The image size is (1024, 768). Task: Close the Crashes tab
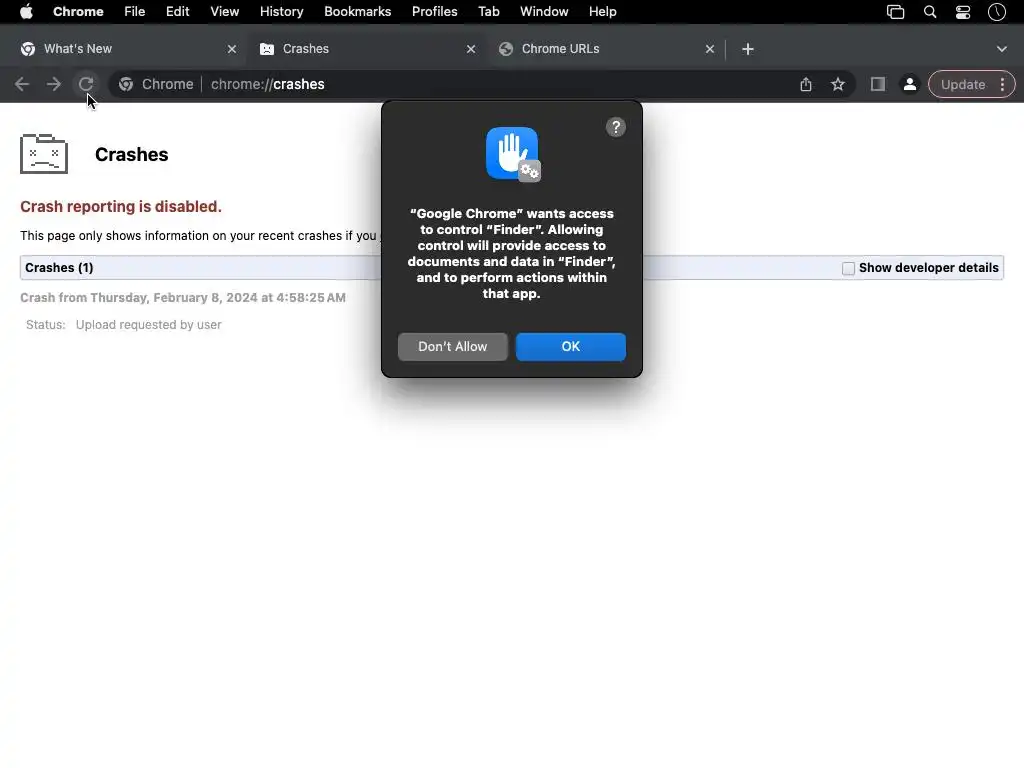(471, 49)
